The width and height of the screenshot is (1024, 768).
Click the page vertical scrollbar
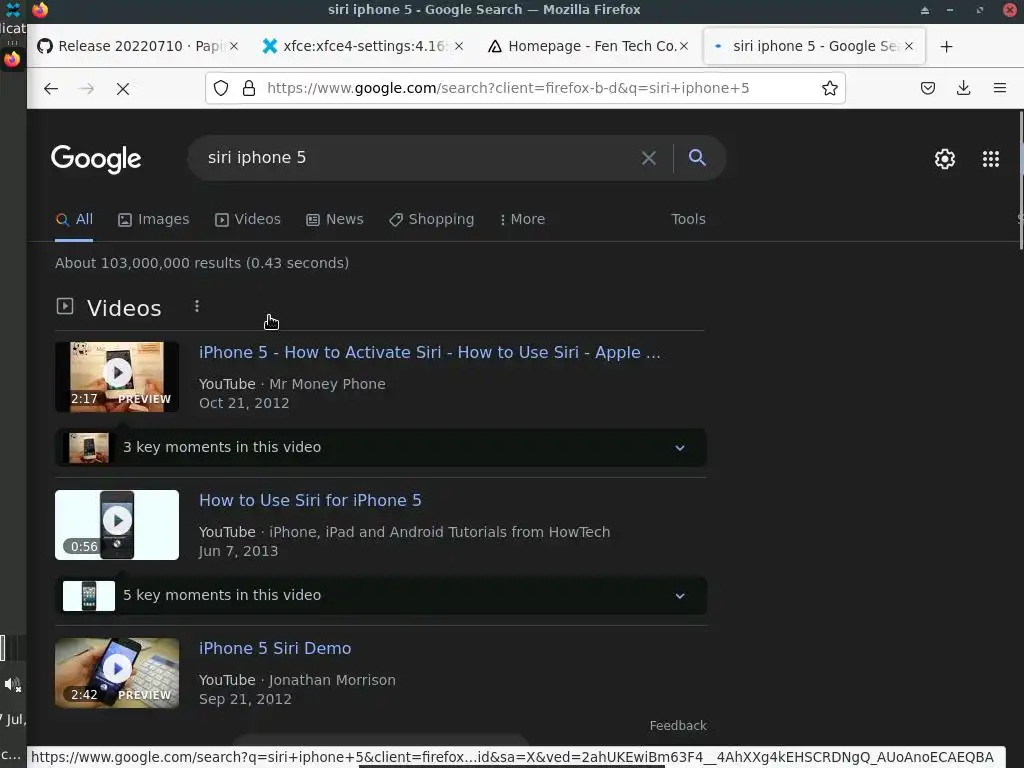[1020, 180]
